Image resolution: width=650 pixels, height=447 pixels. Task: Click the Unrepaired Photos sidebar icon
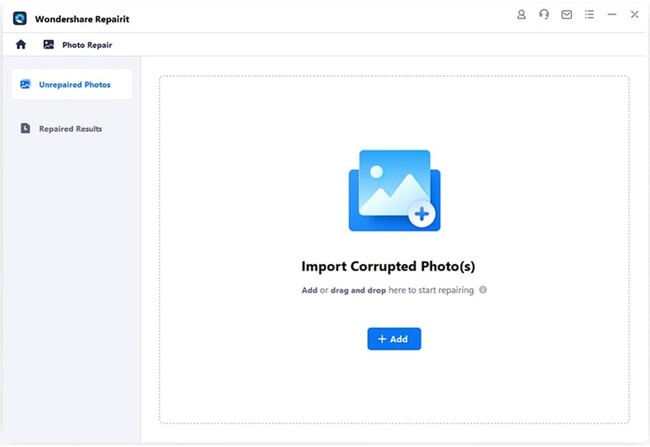[25, 84]
